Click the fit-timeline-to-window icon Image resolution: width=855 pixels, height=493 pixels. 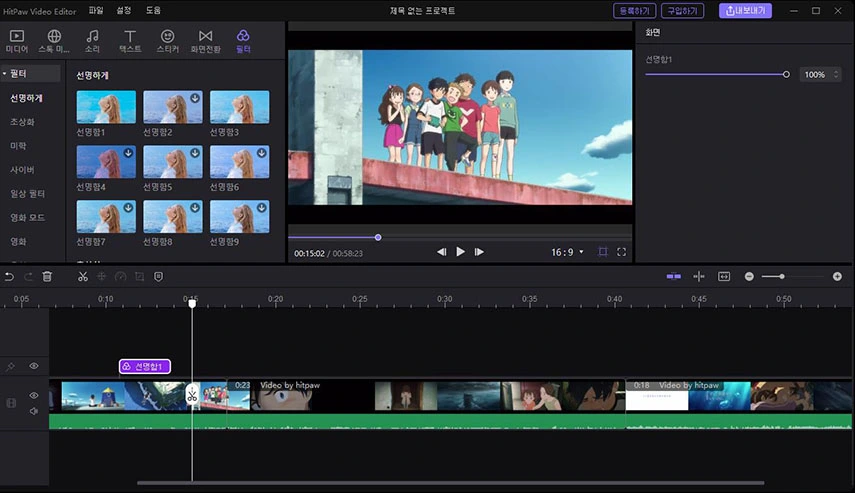click(724, 276)
